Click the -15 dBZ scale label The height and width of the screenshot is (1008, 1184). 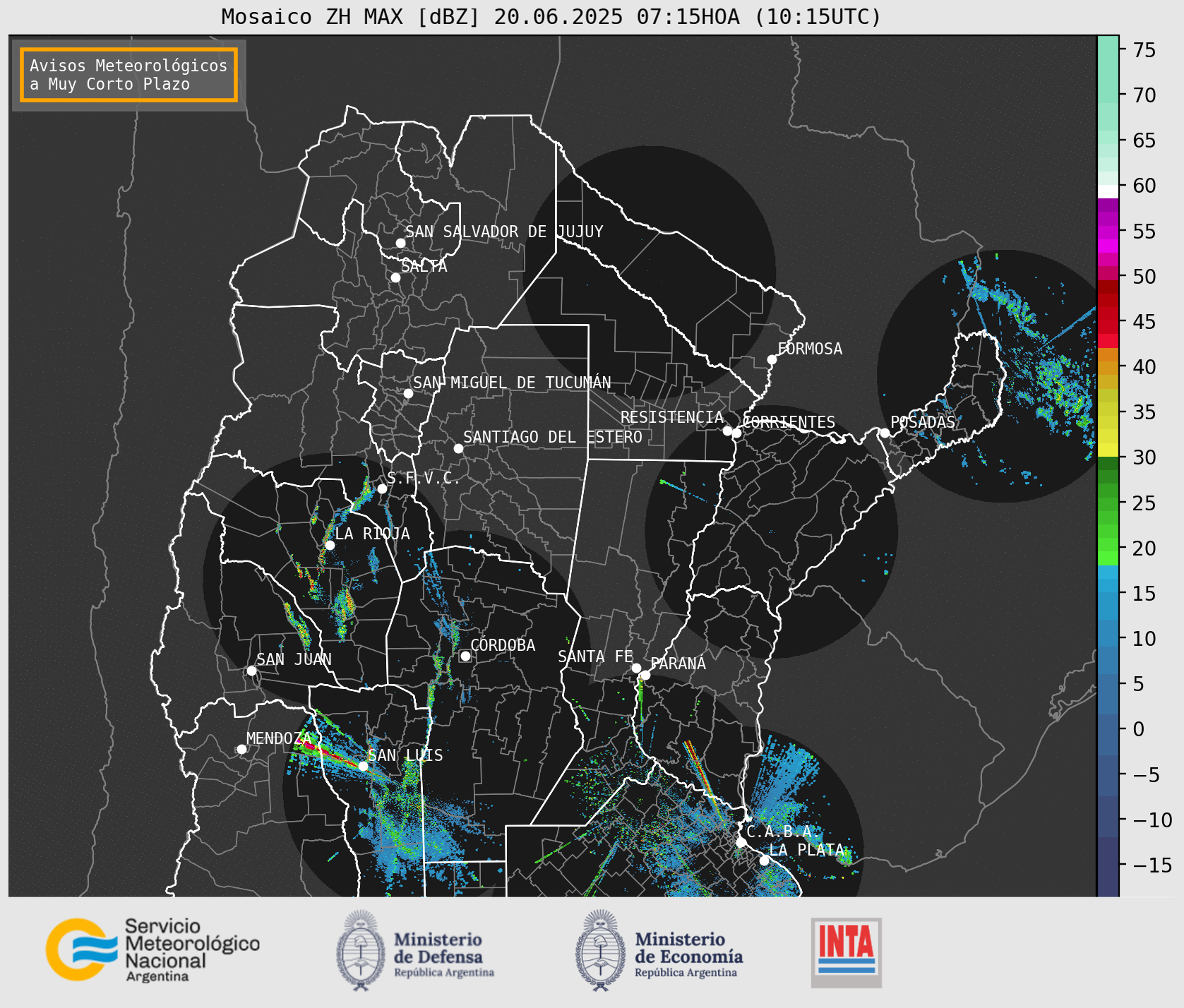click(x=1152, y=865)
